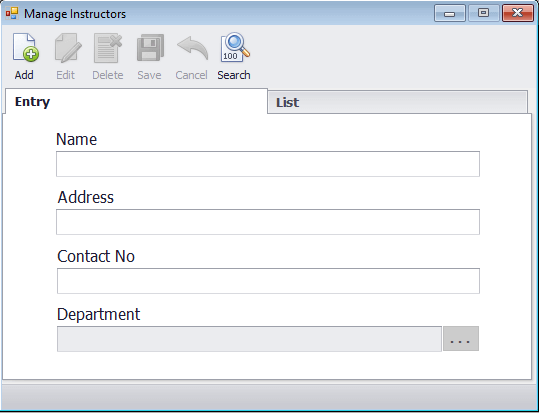539x413 pixels.
Task: Click into the Address text field
Action: [268, 222]
